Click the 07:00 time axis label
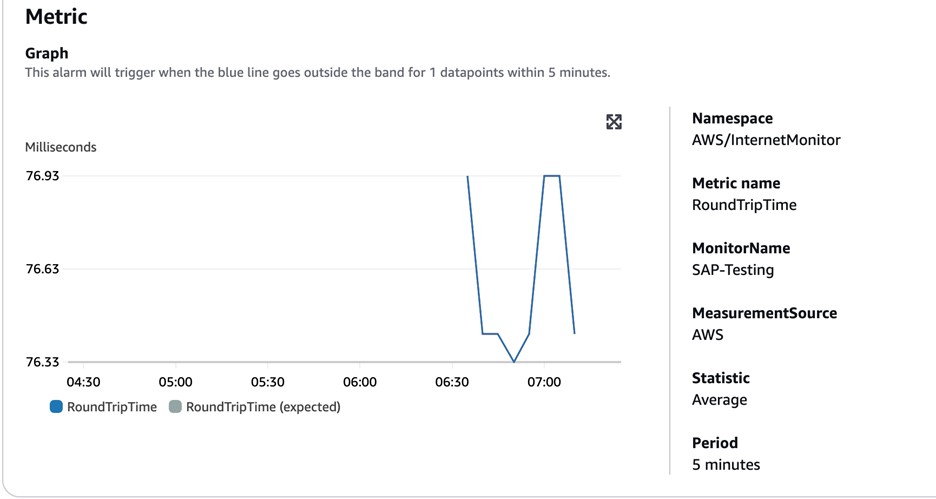The height and width of the screenshot is (499, 936). tap(544, 382)
